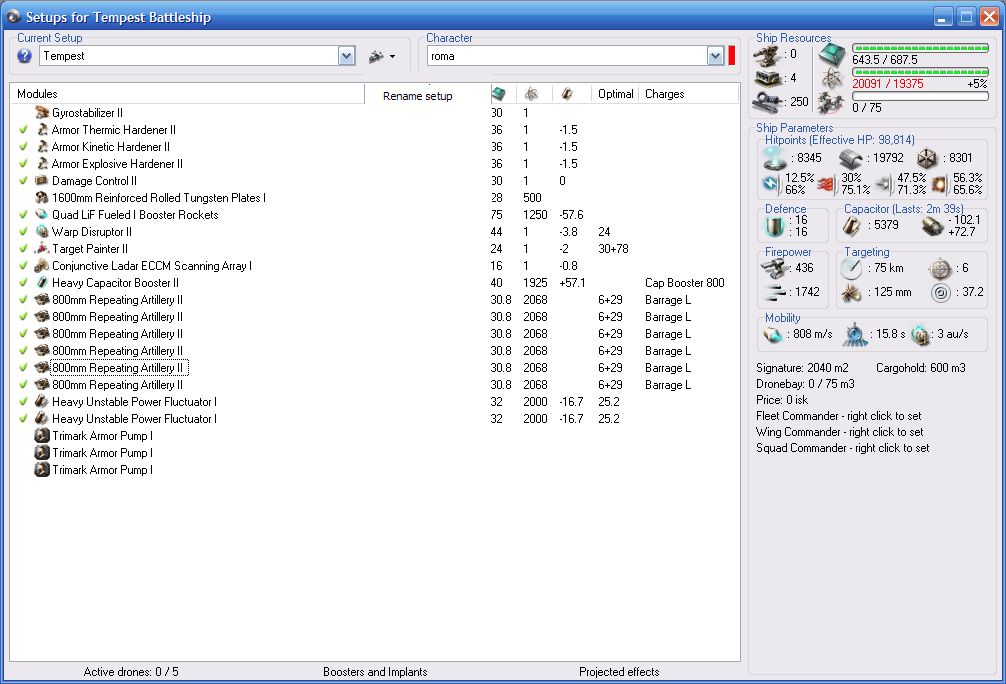Open the ship browser icon beside setup dropdown
The height and width of the screenshot is (684, 1006).
[x=376, y=56]
